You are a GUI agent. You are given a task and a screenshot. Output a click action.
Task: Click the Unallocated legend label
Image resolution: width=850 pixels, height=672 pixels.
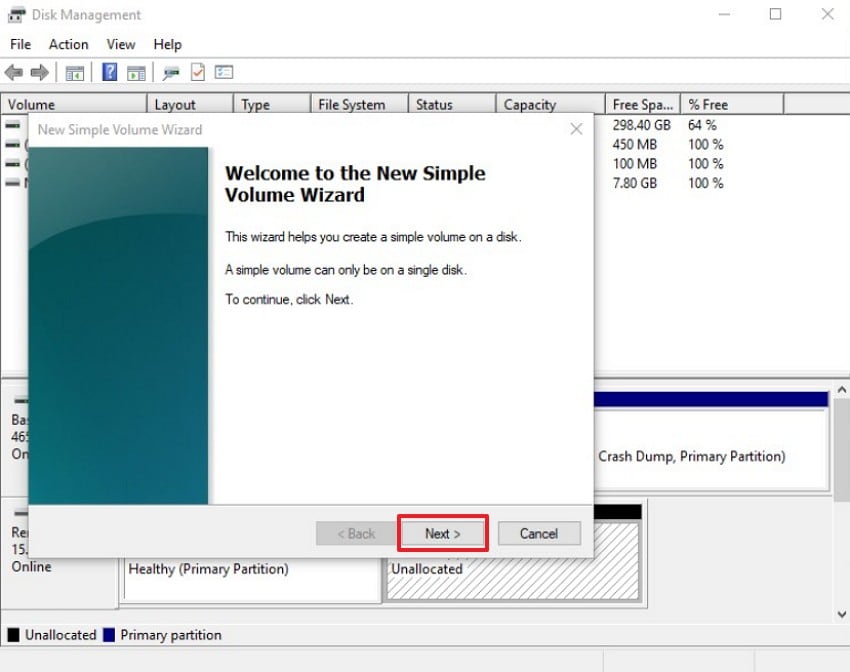61,635
